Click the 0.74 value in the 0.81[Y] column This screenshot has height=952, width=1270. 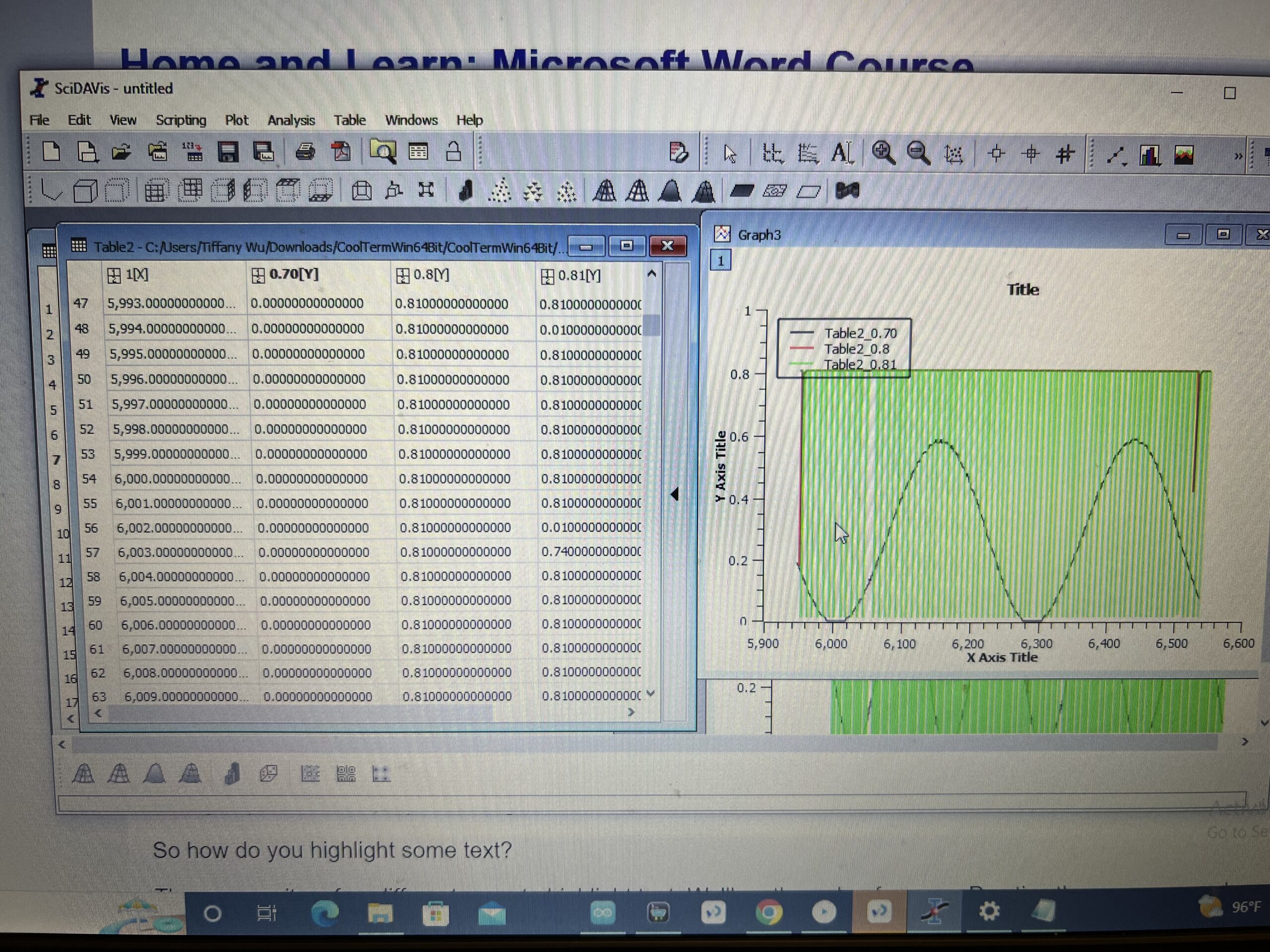tap(591, 552)
